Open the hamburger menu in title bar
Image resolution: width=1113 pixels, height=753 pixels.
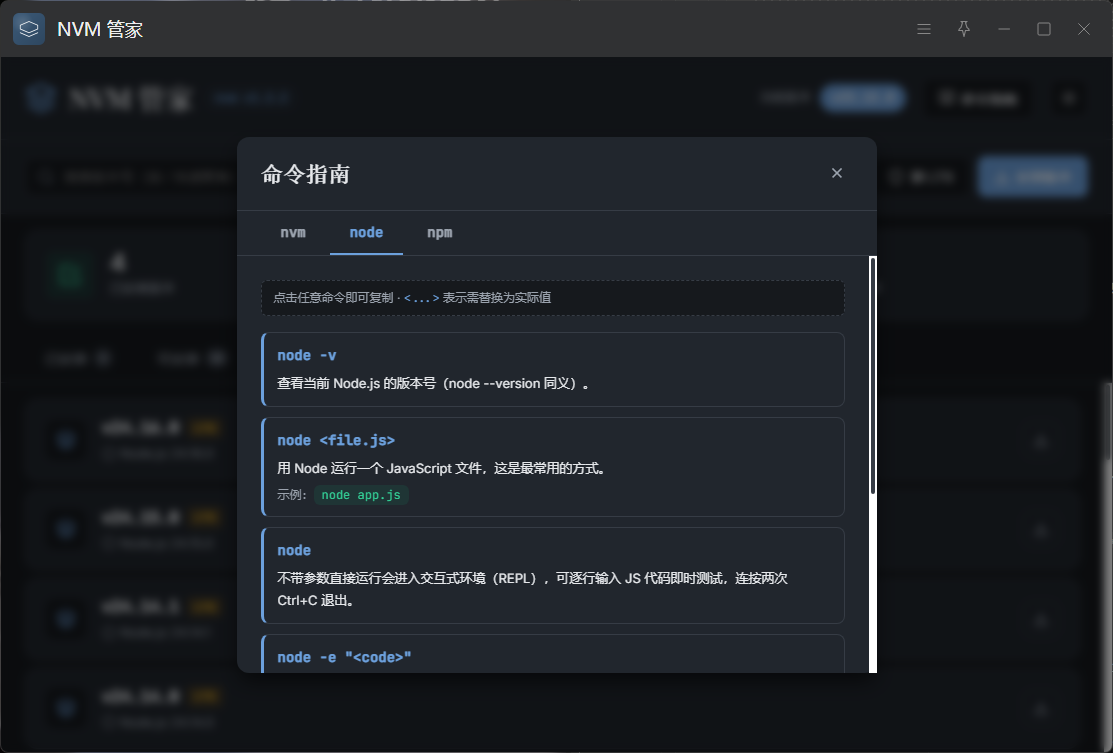tap(923, 29)
